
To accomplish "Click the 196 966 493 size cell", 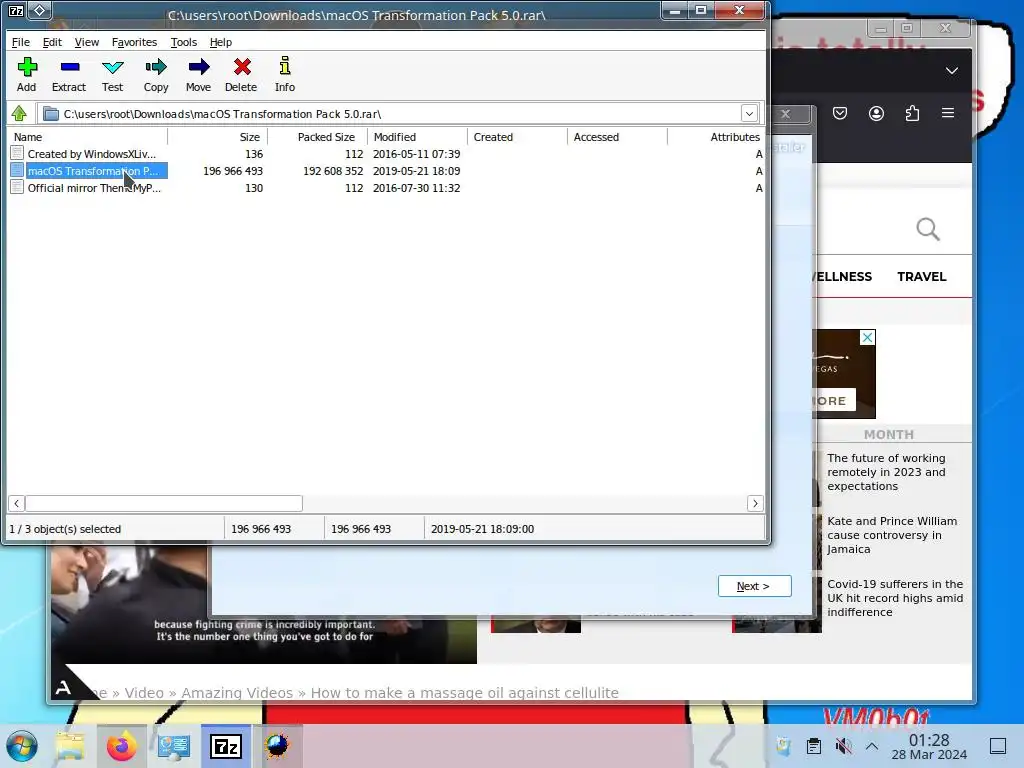I will click(x=233, y=171).
